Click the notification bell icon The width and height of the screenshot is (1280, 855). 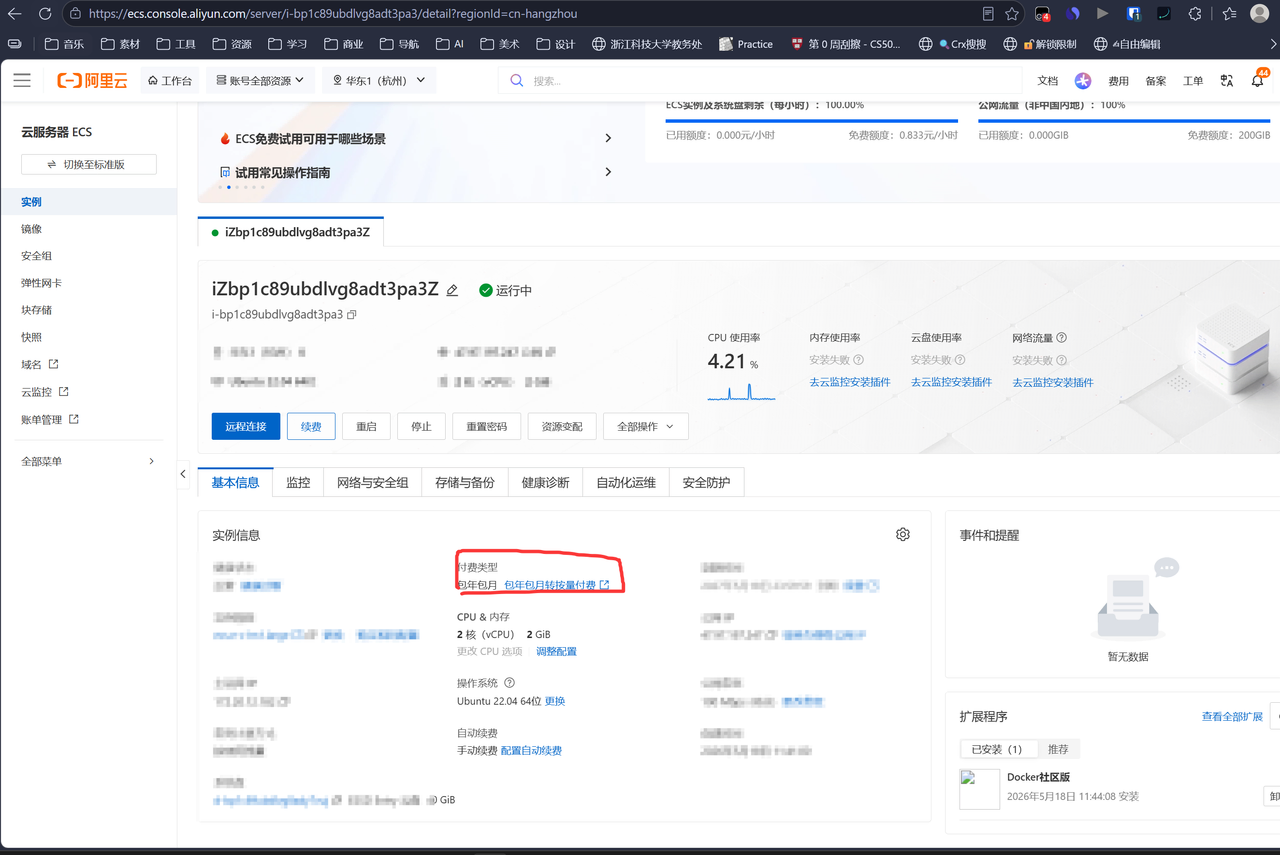point(1258,80)
